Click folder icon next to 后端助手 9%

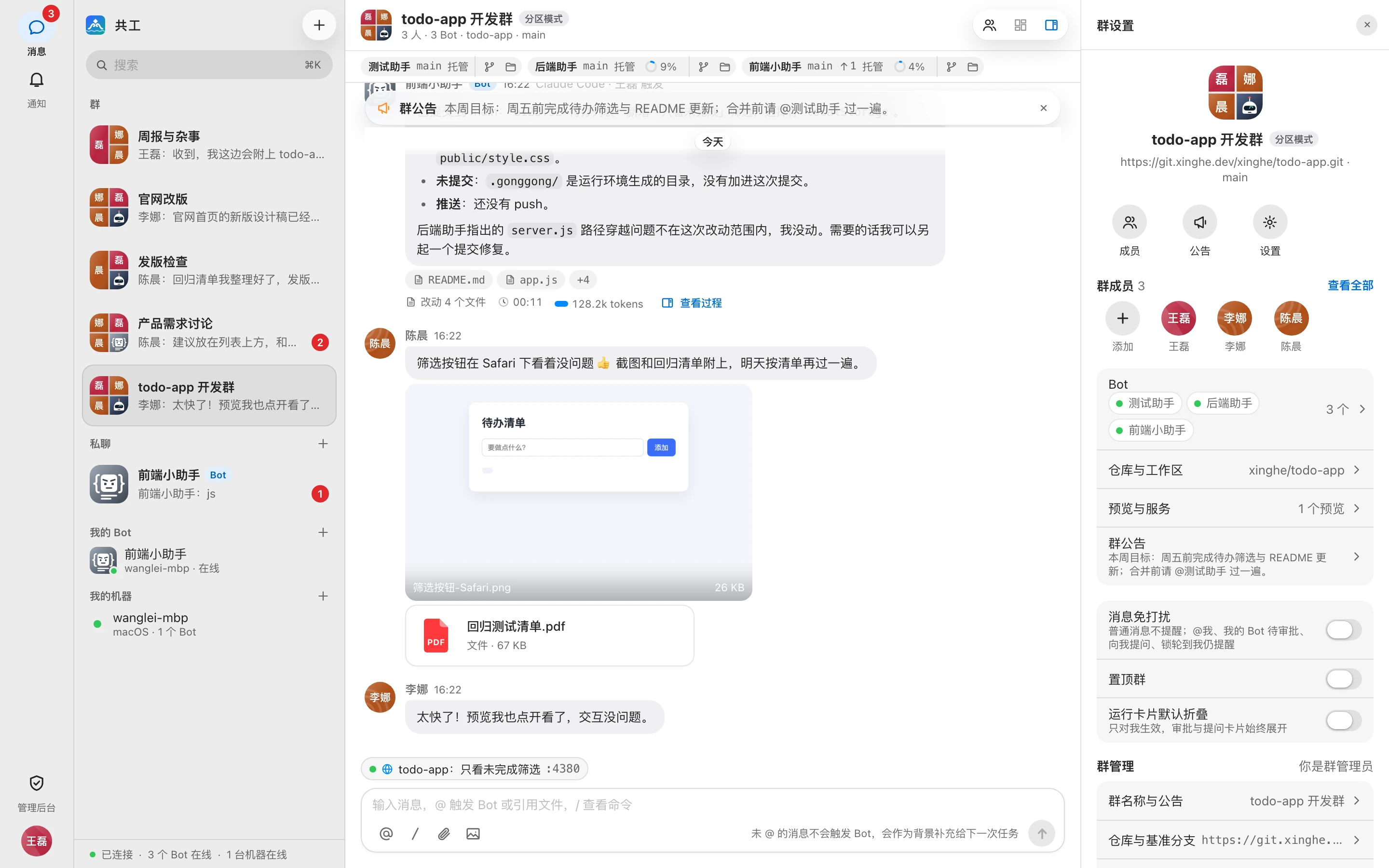pyautogui.click(x=725, y=67)
